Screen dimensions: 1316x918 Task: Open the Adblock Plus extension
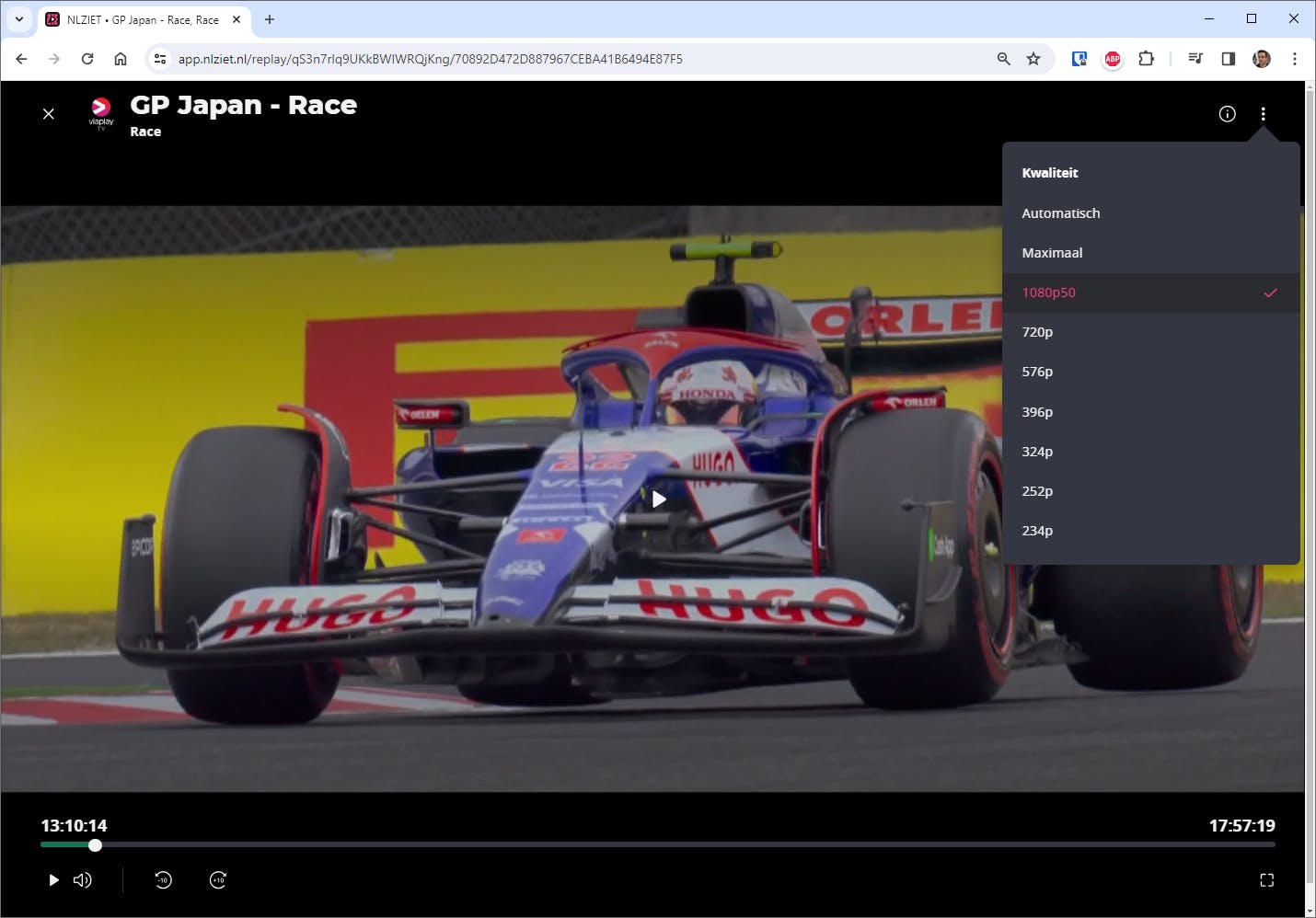1113,59
